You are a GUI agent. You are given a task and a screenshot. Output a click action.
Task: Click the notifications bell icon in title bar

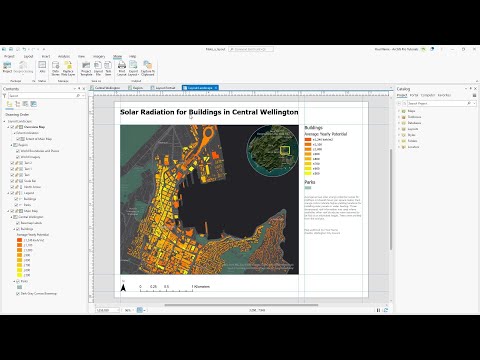[x=432, y=49]
